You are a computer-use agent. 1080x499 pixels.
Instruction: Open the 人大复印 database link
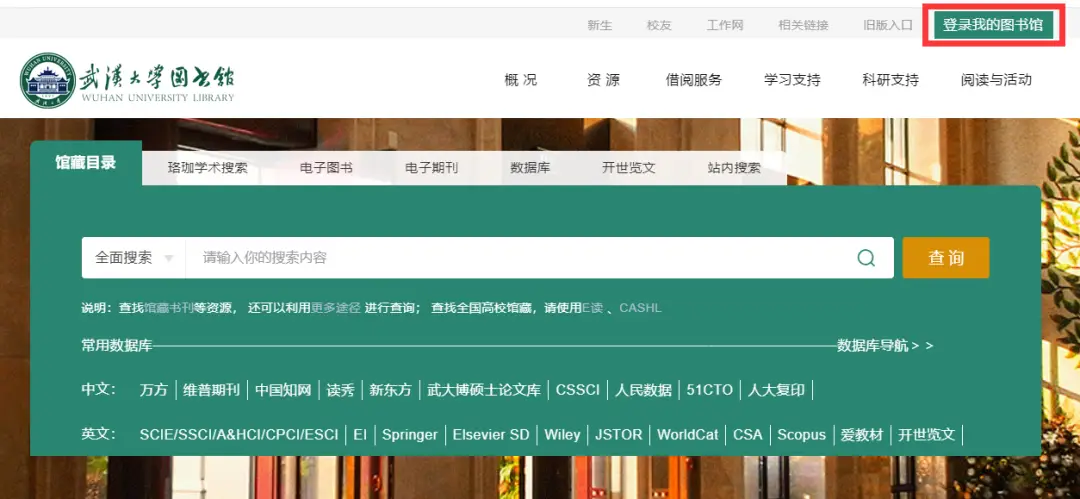point(776,390)
